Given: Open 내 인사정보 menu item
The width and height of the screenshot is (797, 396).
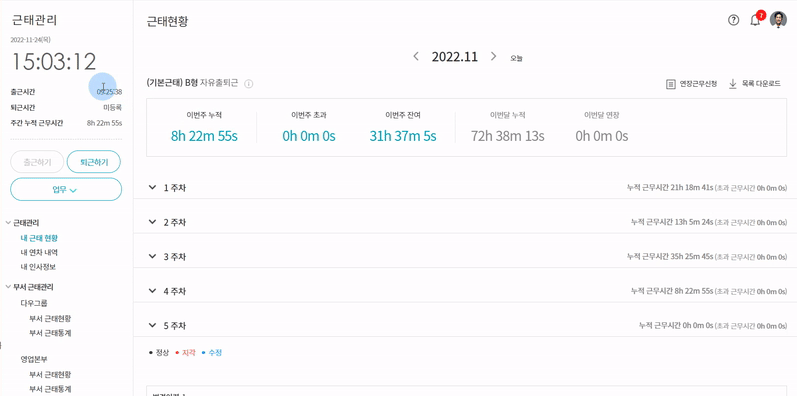Looking at the screenshot, I should (x=37, y=267).
